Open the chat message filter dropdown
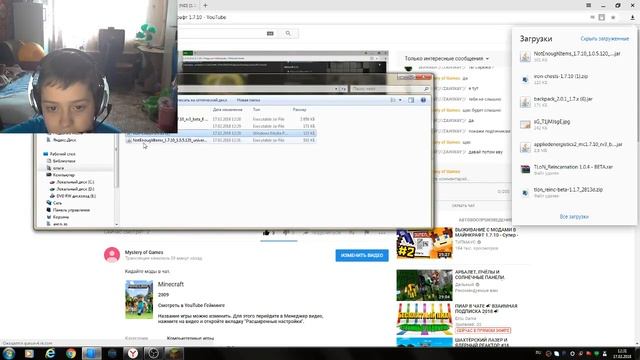 coord(447,59)
